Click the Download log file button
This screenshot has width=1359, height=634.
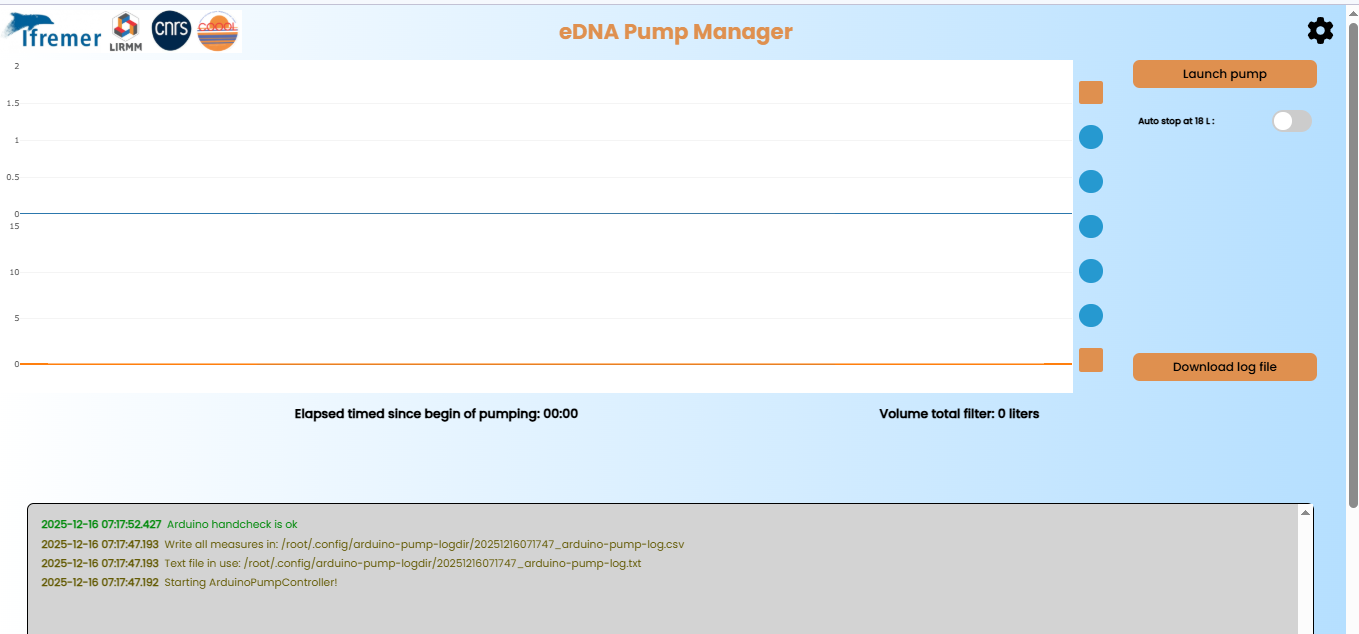point(1224,367)
